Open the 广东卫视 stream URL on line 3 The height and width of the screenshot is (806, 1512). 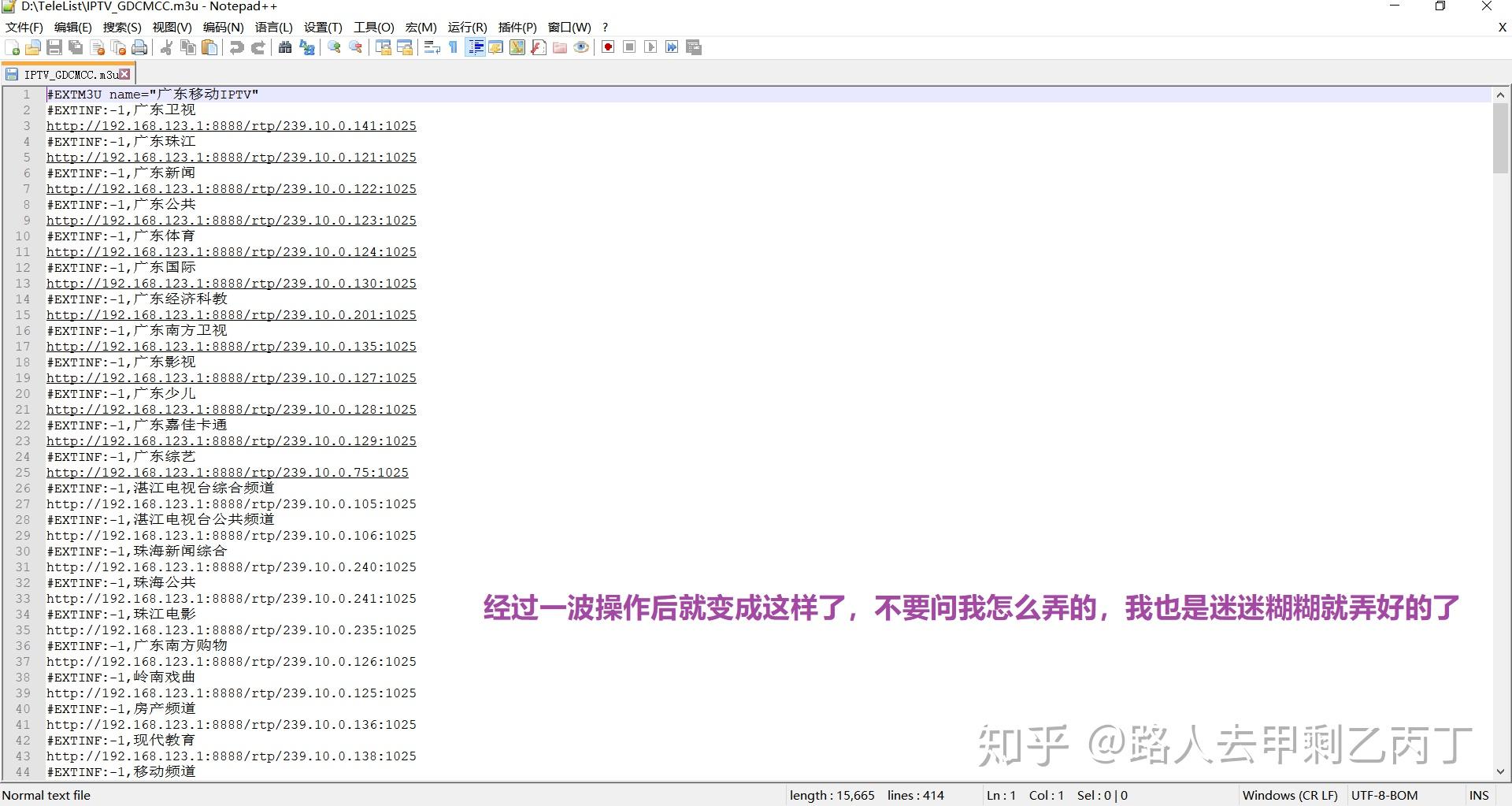[232, 125]
